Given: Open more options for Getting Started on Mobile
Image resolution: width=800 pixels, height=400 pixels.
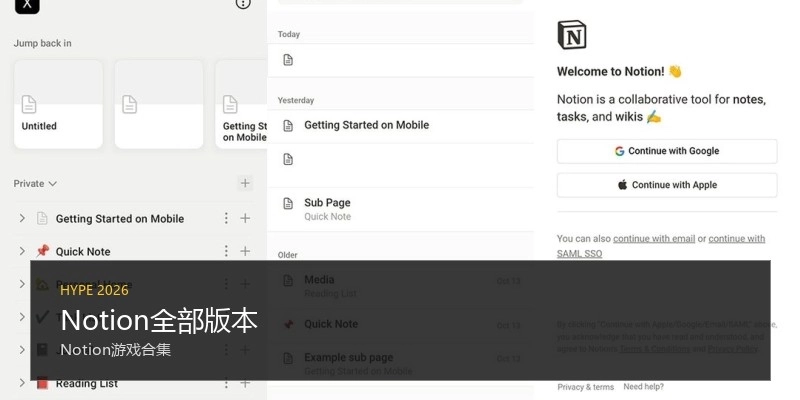Looking at the screenshot, I should click(226, 218).
